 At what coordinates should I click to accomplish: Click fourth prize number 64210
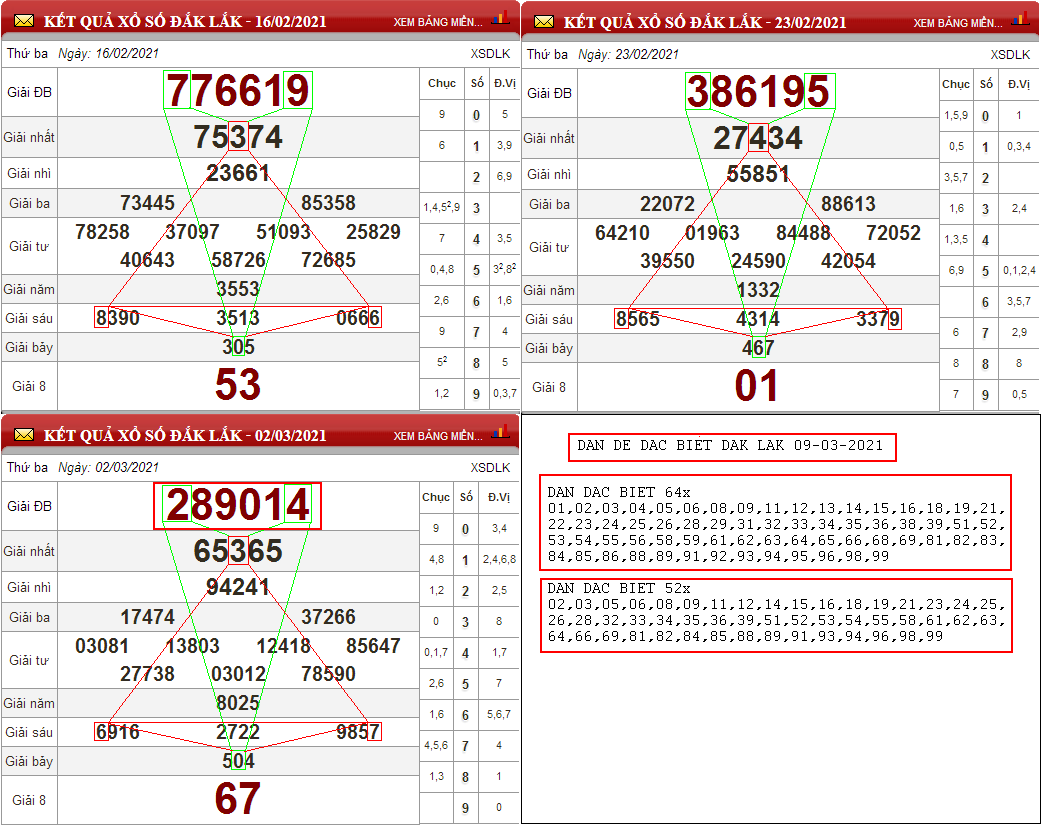pyautogui.click(x=623, y=233)
